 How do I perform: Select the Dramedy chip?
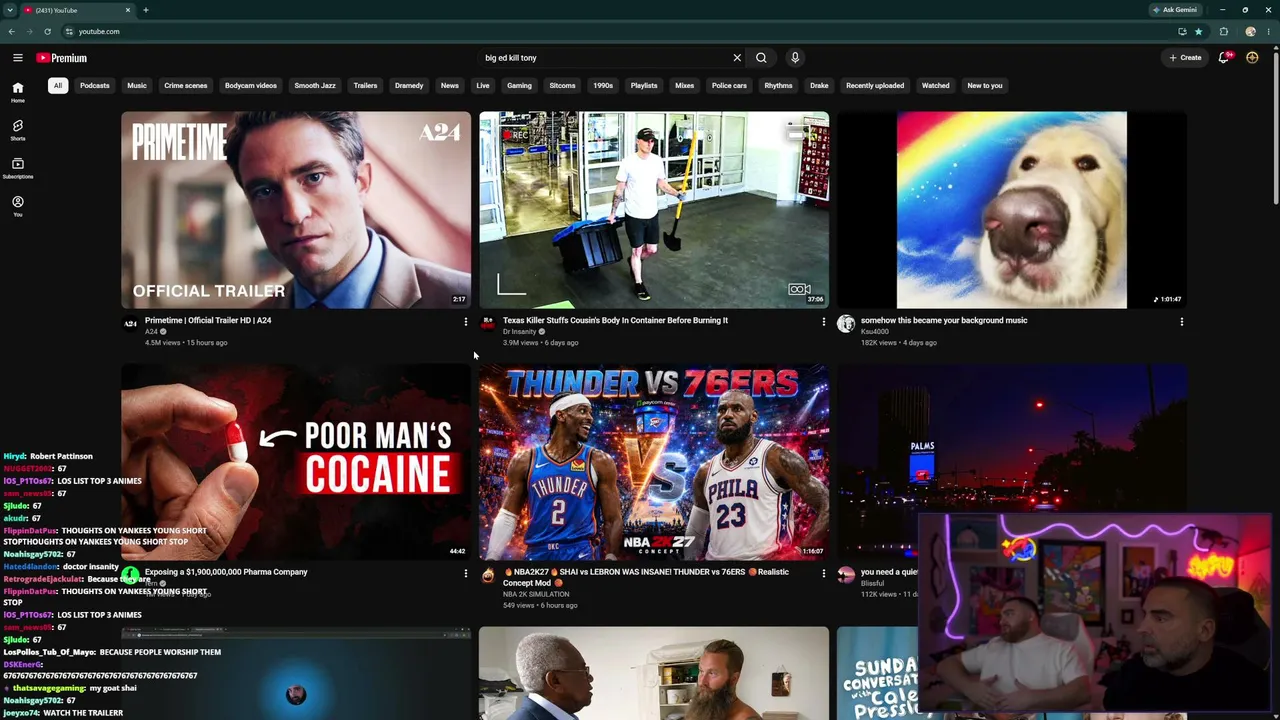click(409, 85)
